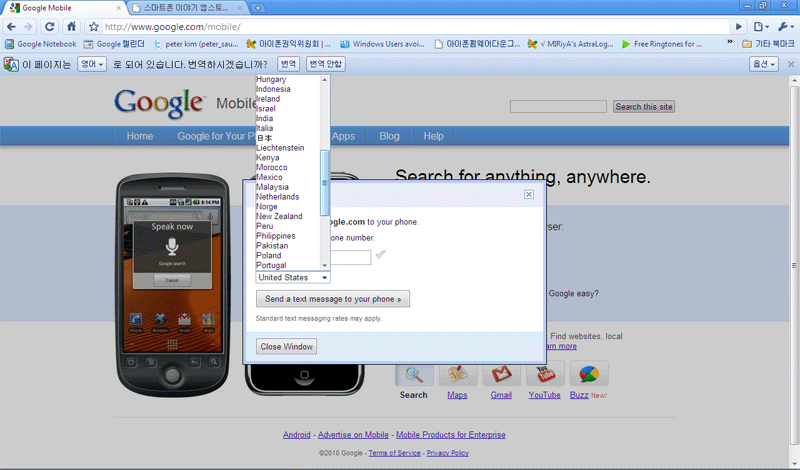
Task: Open Terms of Service link
Action: tap(394, 453)
